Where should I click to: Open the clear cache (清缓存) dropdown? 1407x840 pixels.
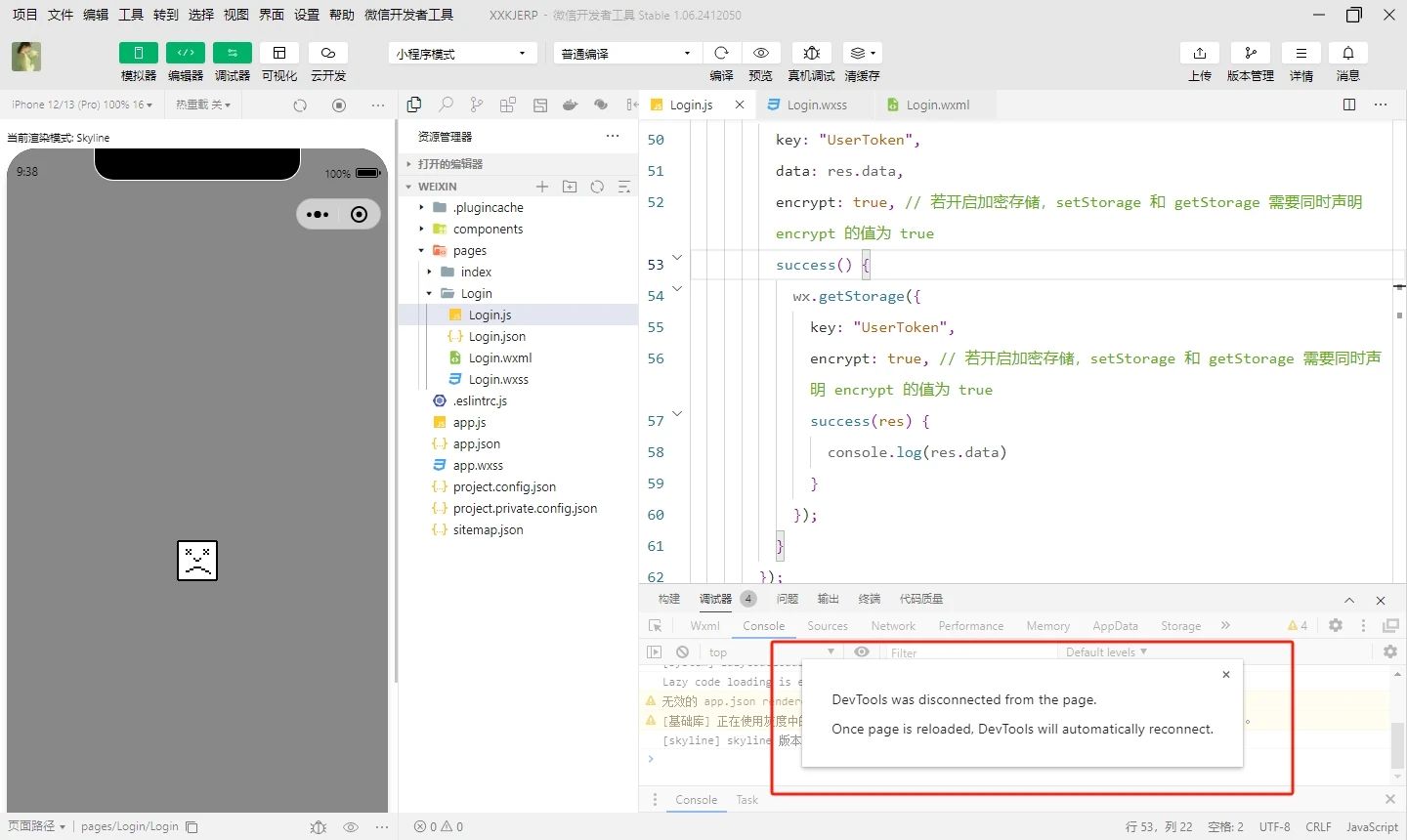[861, 53]
